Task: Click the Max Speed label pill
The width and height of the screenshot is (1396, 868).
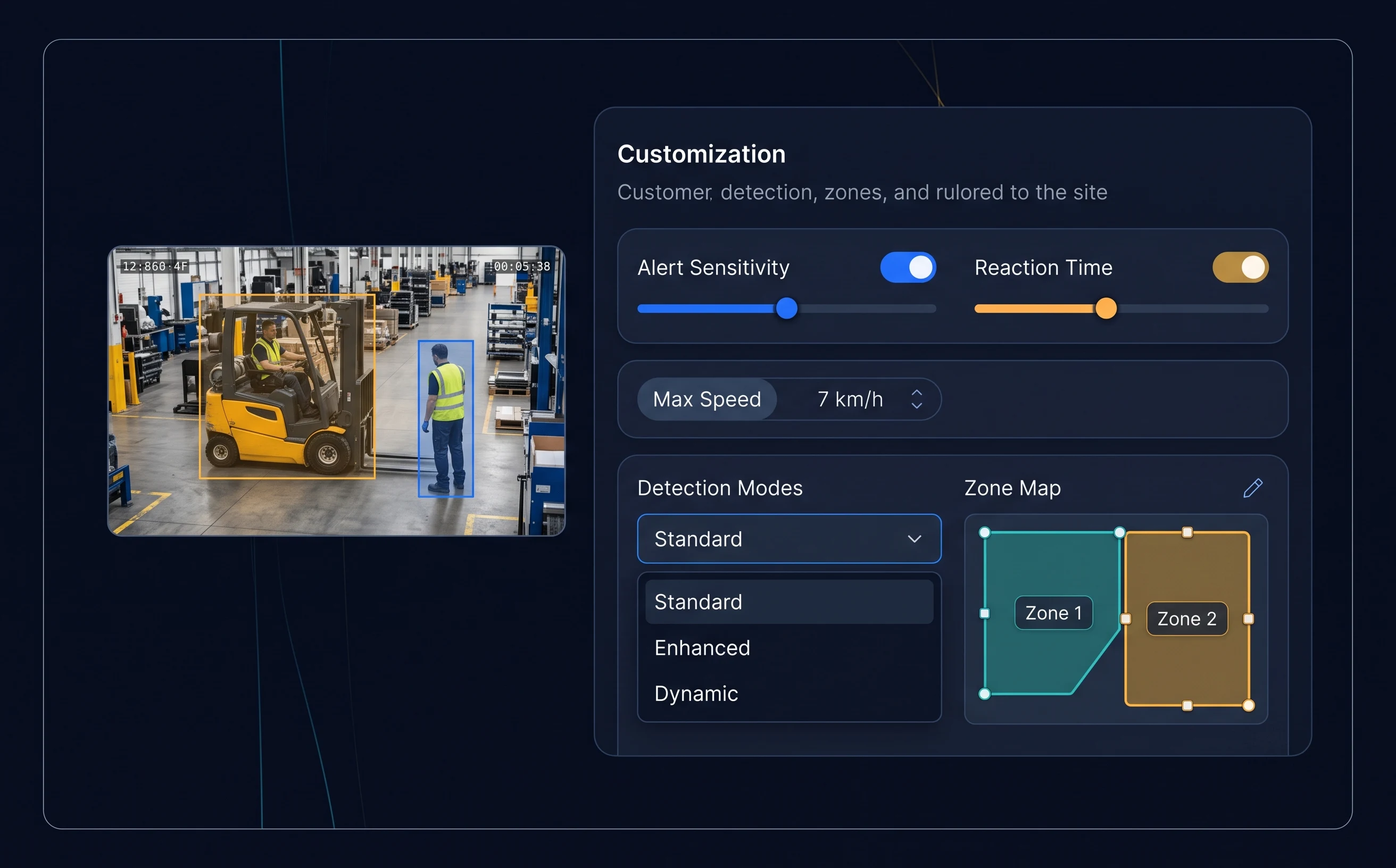Action: point(707,399)
